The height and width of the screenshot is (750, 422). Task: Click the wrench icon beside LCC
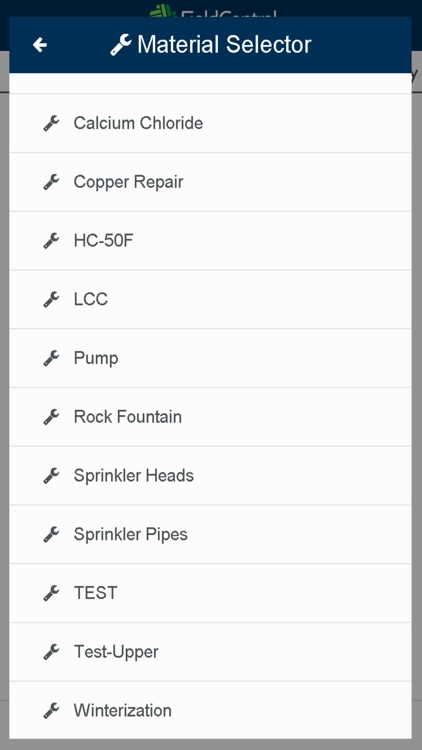click(x=51, y=299)
